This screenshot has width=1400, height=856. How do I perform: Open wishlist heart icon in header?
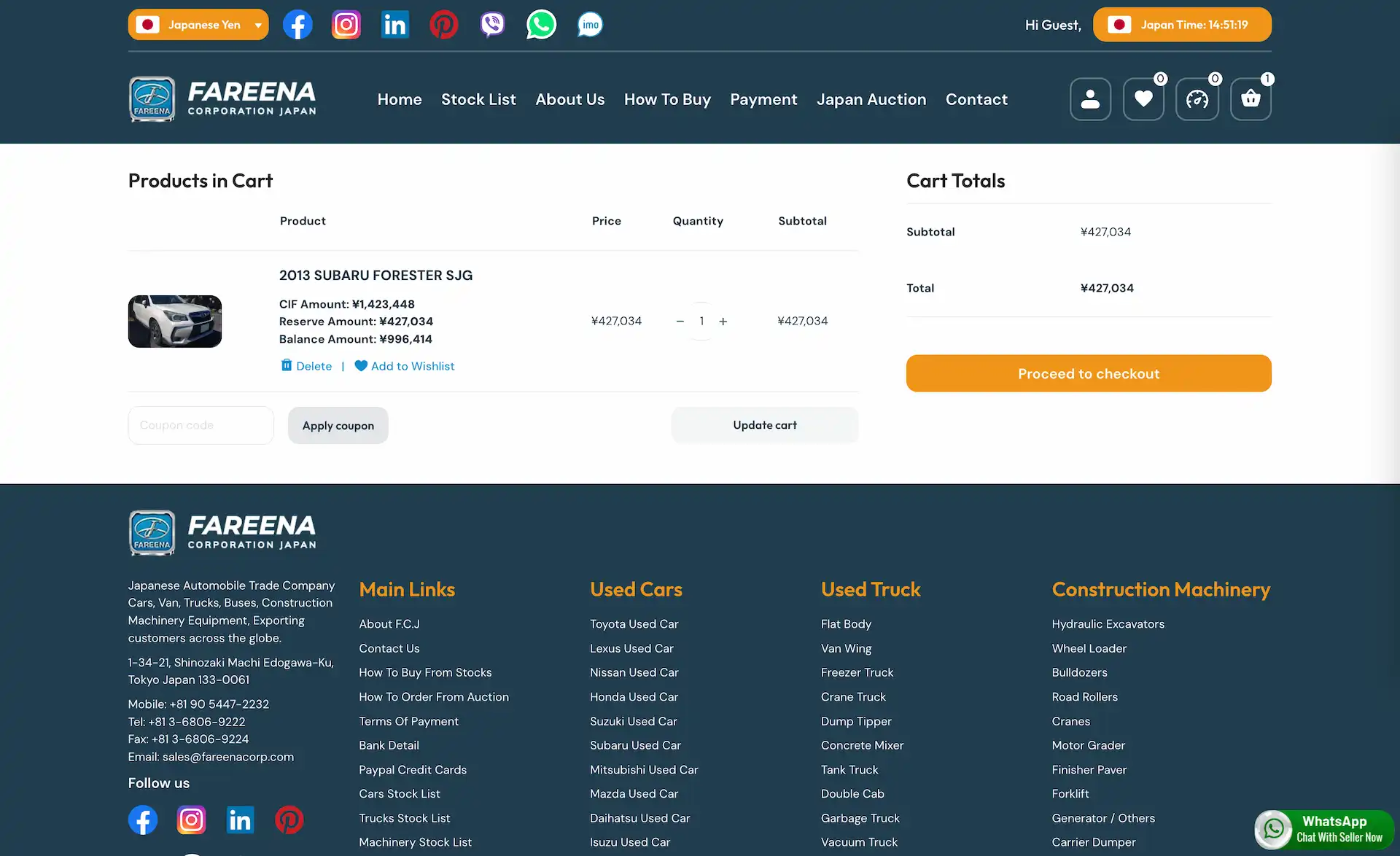pos(1143,99)
